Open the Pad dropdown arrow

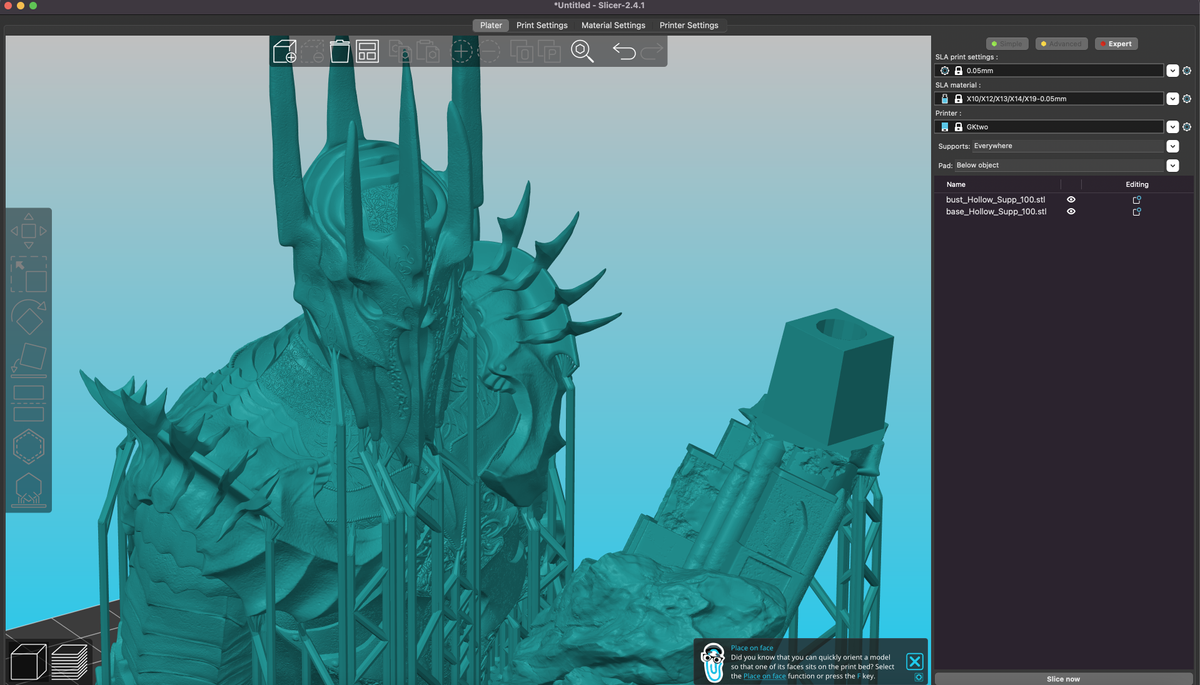pyautogui.click(x=1172, y=166)
